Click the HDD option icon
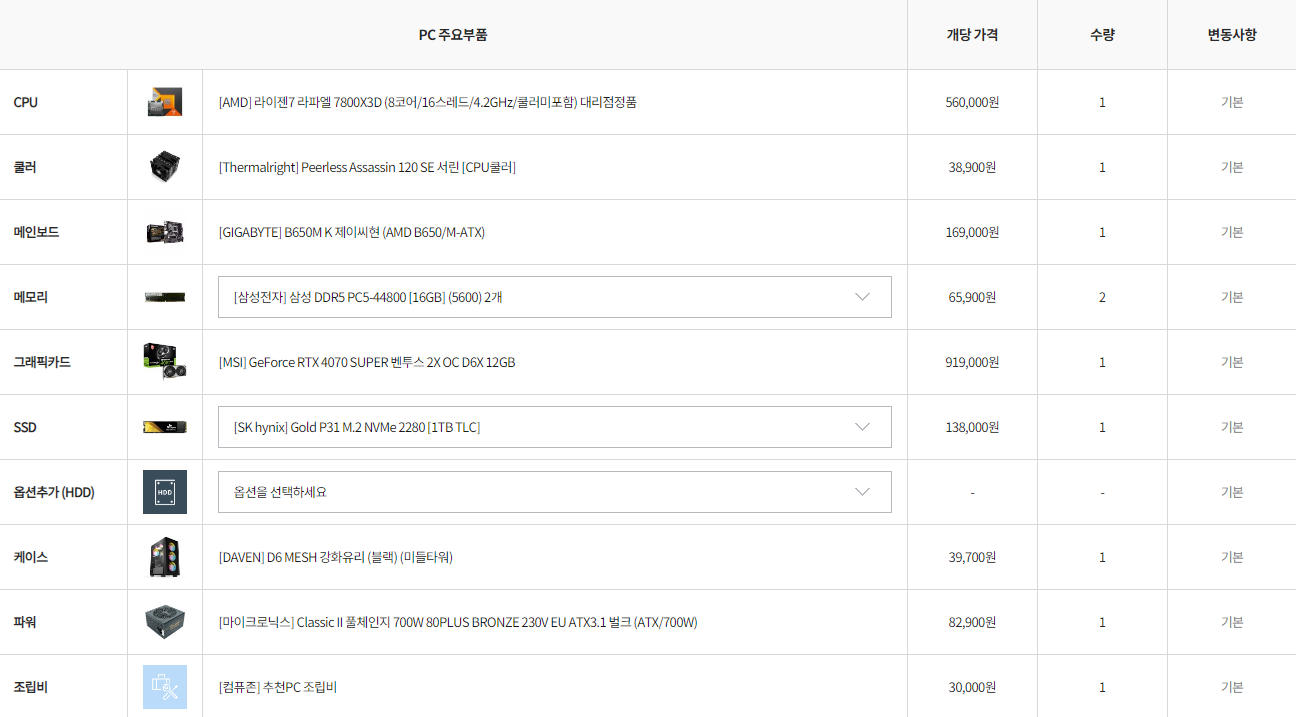1296x717 pixels. click(165, 492)
